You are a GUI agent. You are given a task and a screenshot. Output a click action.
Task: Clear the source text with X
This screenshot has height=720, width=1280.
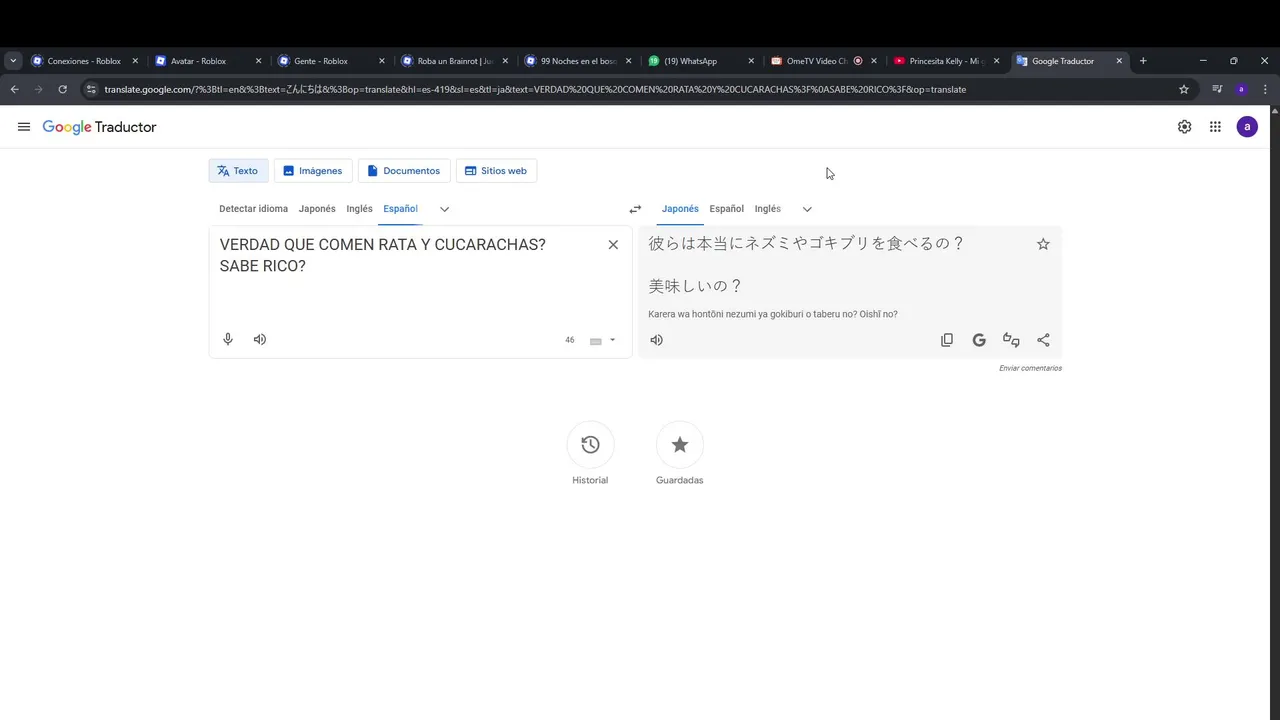[613, 245]
